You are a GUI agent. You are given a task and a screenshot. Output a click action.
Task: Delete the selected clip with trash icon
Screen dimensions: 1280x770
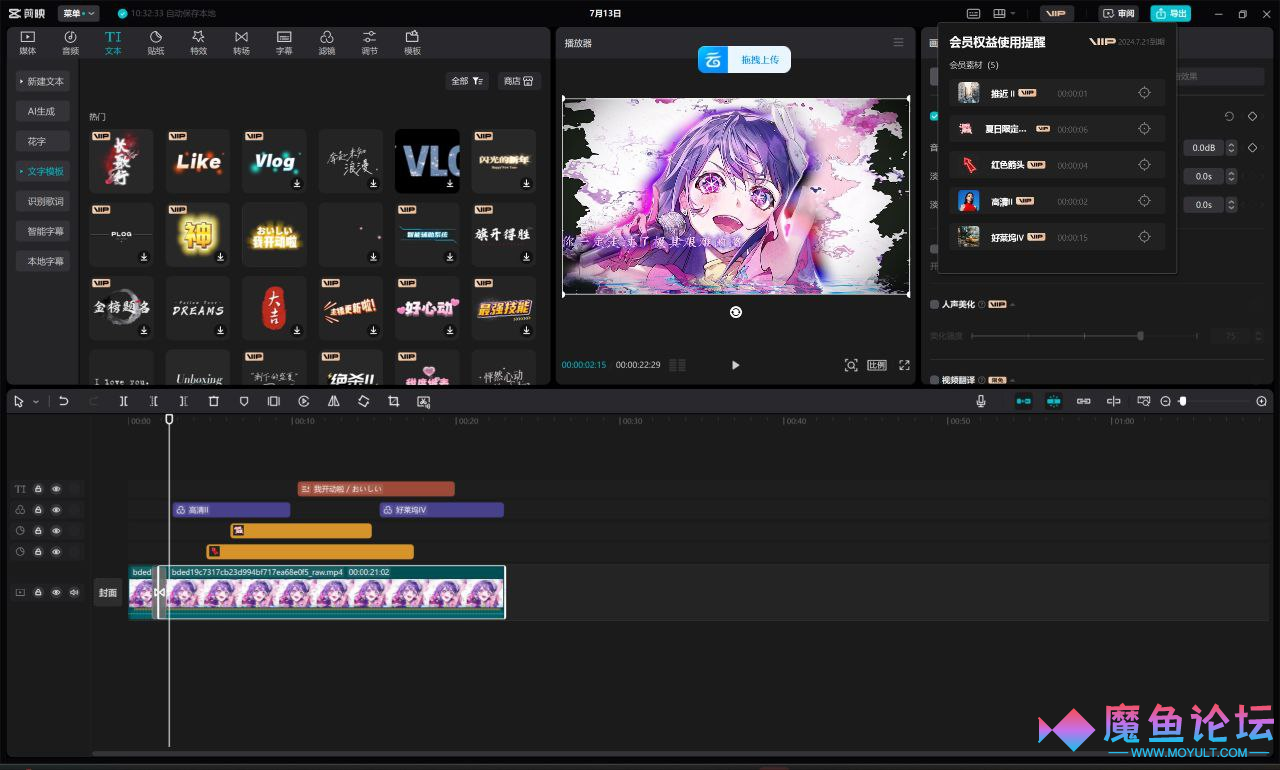(x=213, y=401)
